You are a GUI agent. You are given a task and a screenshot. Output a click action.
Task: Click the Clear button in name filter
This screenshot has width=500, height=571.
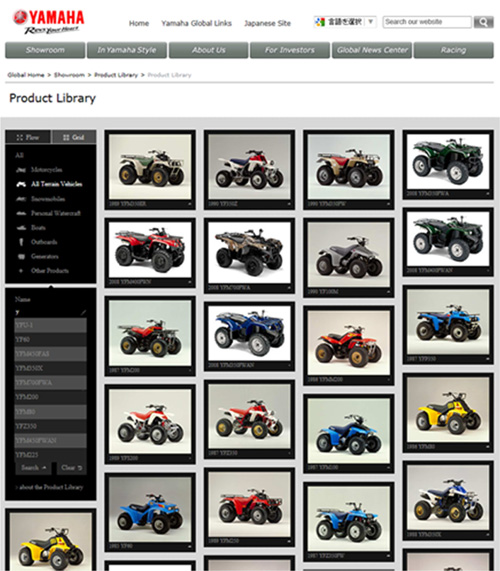[71, 468]
